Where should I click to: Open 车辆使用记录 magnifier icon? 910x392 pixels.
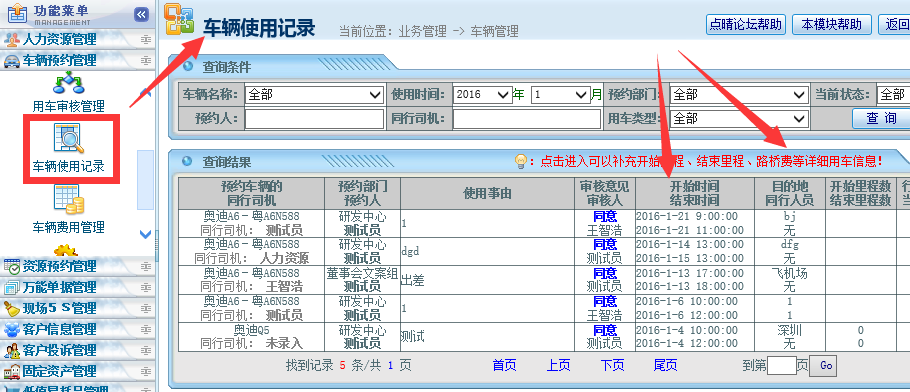[68, 138]
